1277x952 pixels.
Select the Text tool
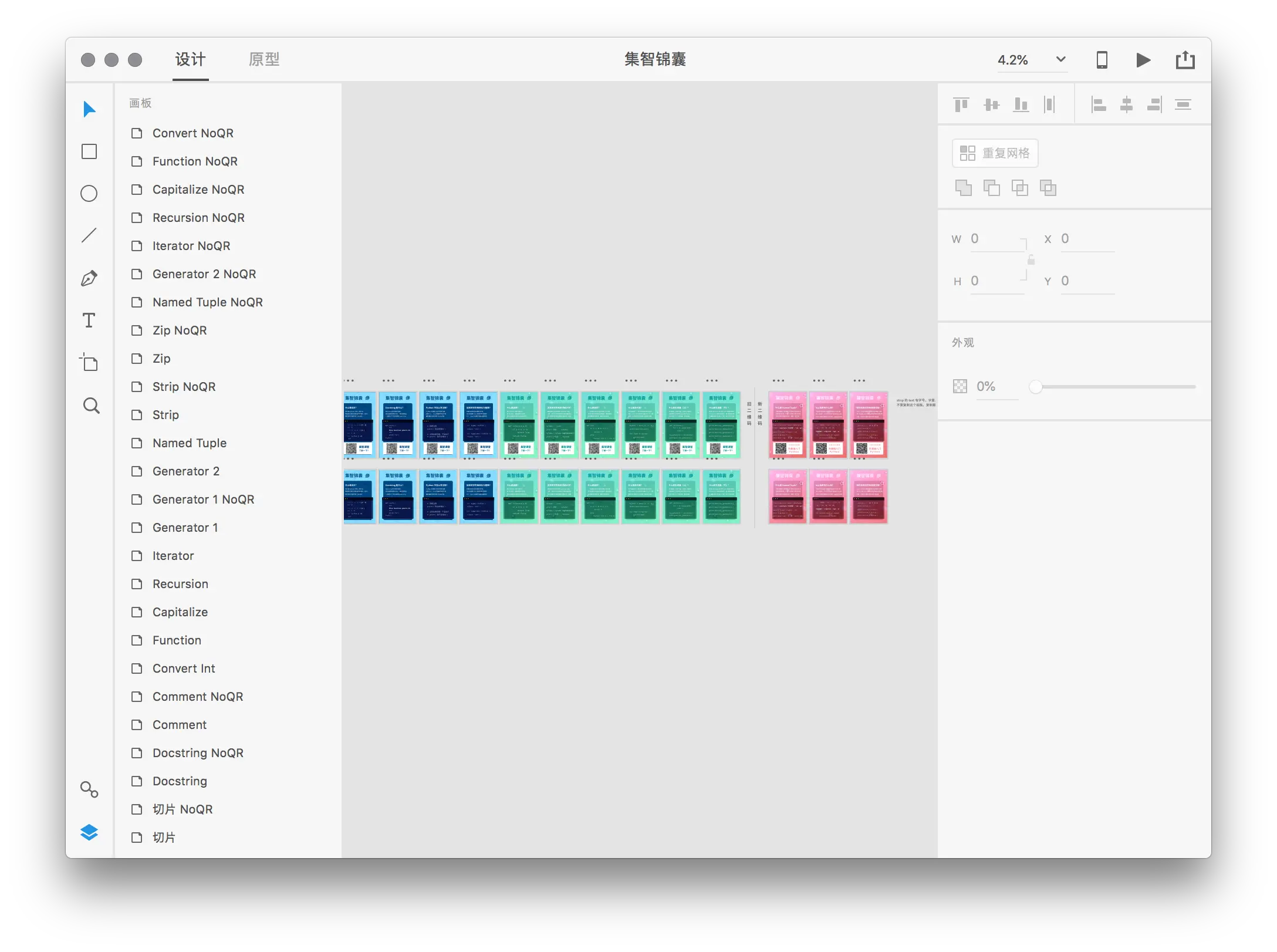pyautogui.click(x=89, y=320)
